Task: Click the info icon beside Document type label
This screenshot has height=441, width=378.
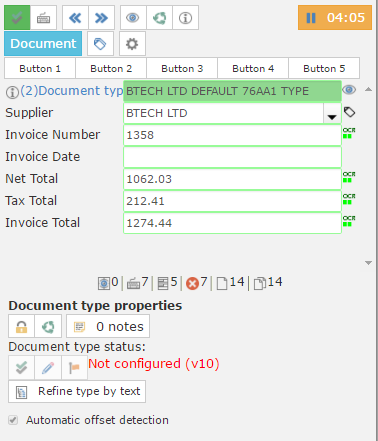Action: click(x=12, y=92)
